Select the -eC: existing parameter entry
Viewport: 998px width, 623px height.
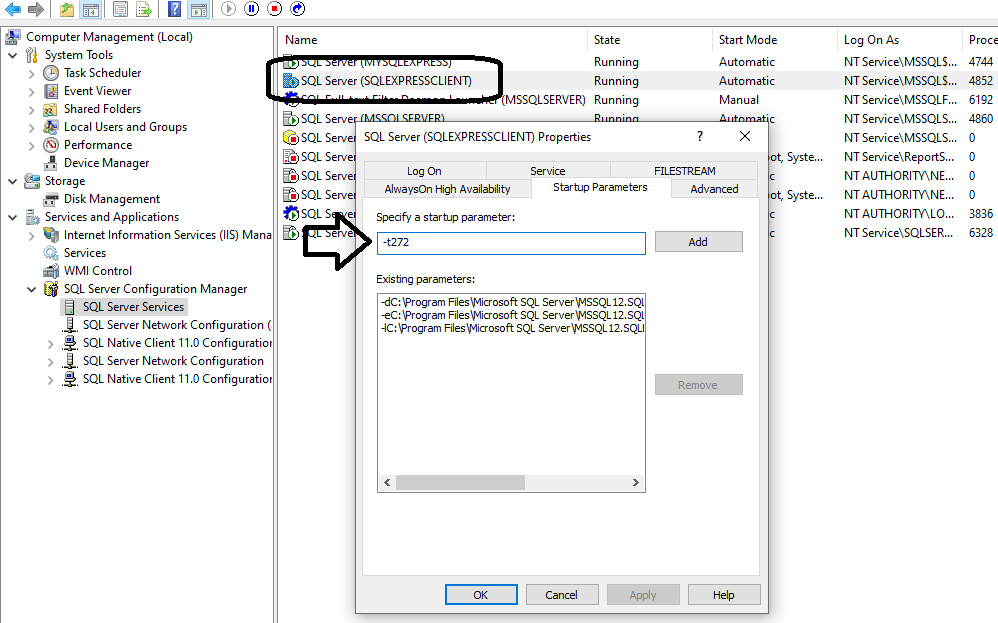512,315
